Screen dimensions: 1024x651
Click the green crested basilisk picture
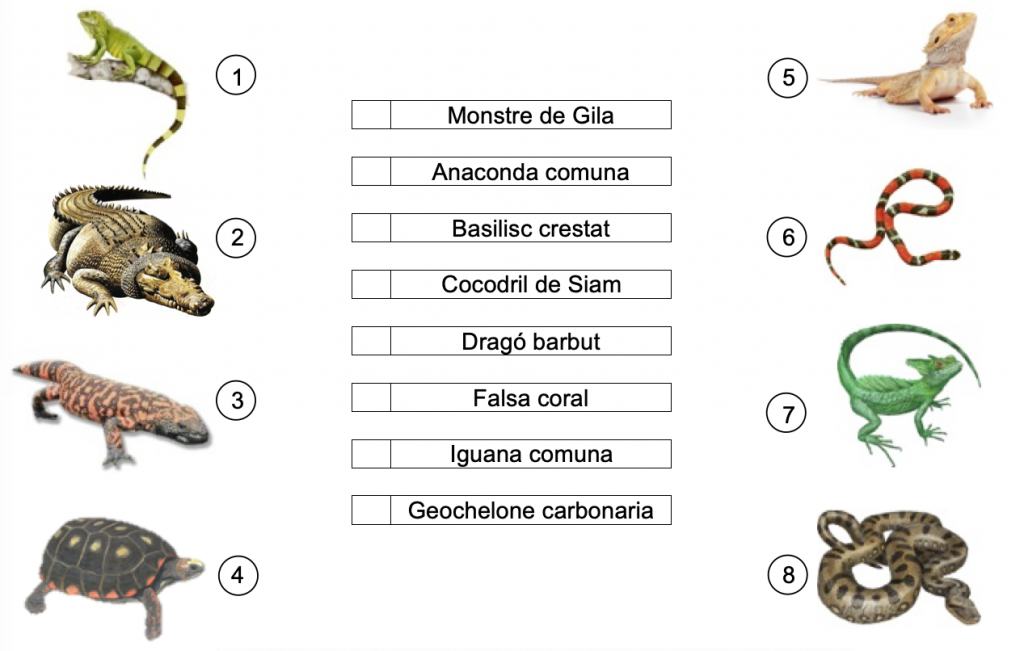pos(908,394)
